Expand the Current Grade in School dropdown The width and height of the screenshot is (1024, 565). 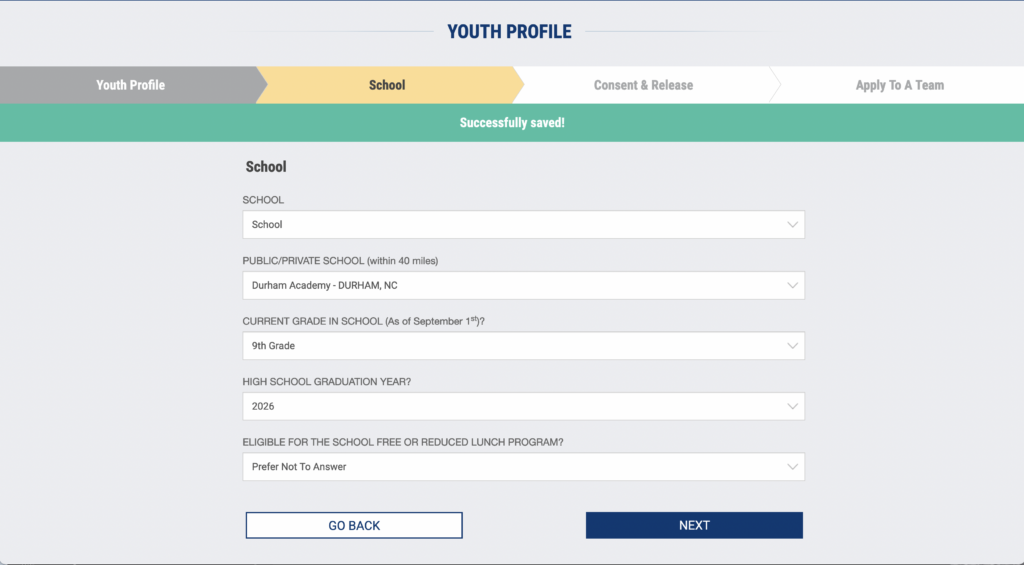tap(523, 346)
